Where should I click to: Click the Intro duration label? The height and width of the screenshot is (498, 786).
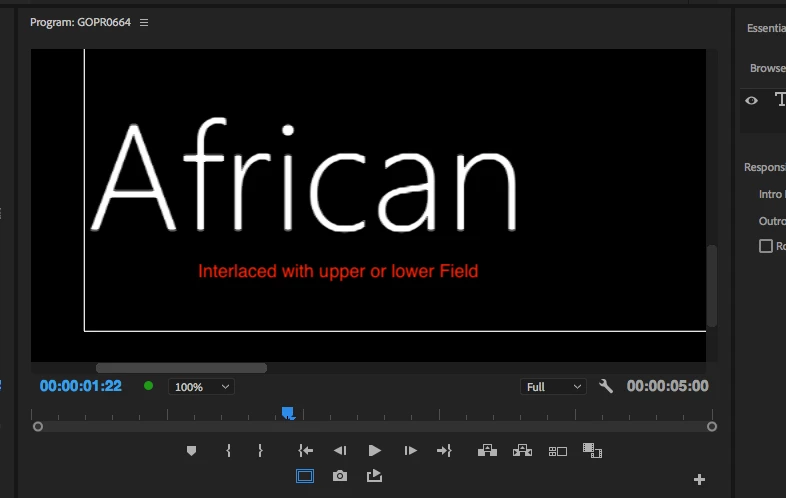click(771, 194)
